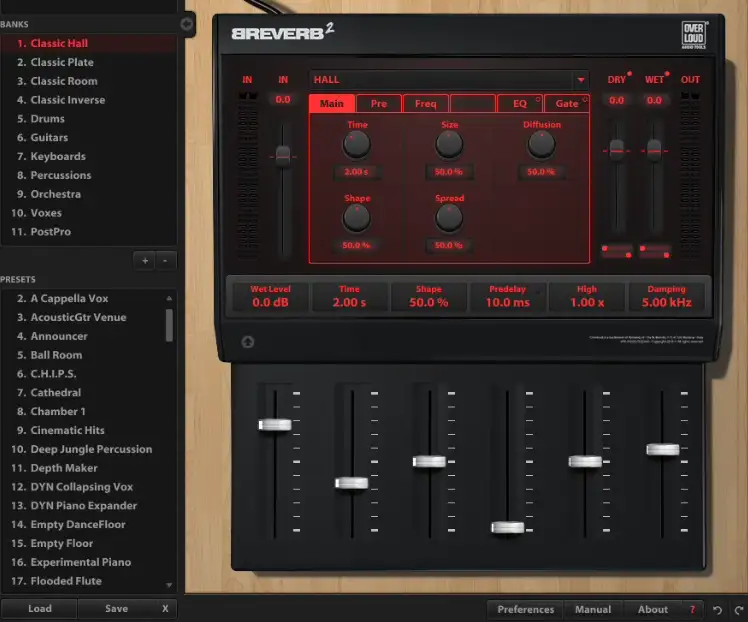
Task: Switch to the EQ tab
Action: pos(519,104)
